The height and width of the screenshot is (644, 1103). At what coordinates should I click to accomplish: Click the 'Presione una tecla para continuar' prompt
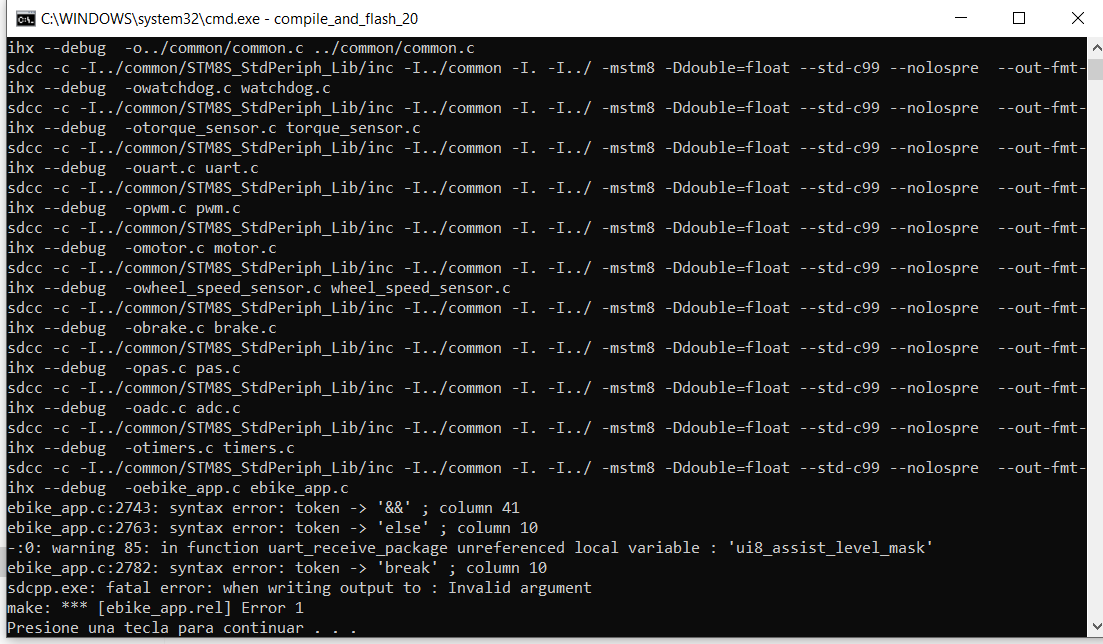point(181,628)
